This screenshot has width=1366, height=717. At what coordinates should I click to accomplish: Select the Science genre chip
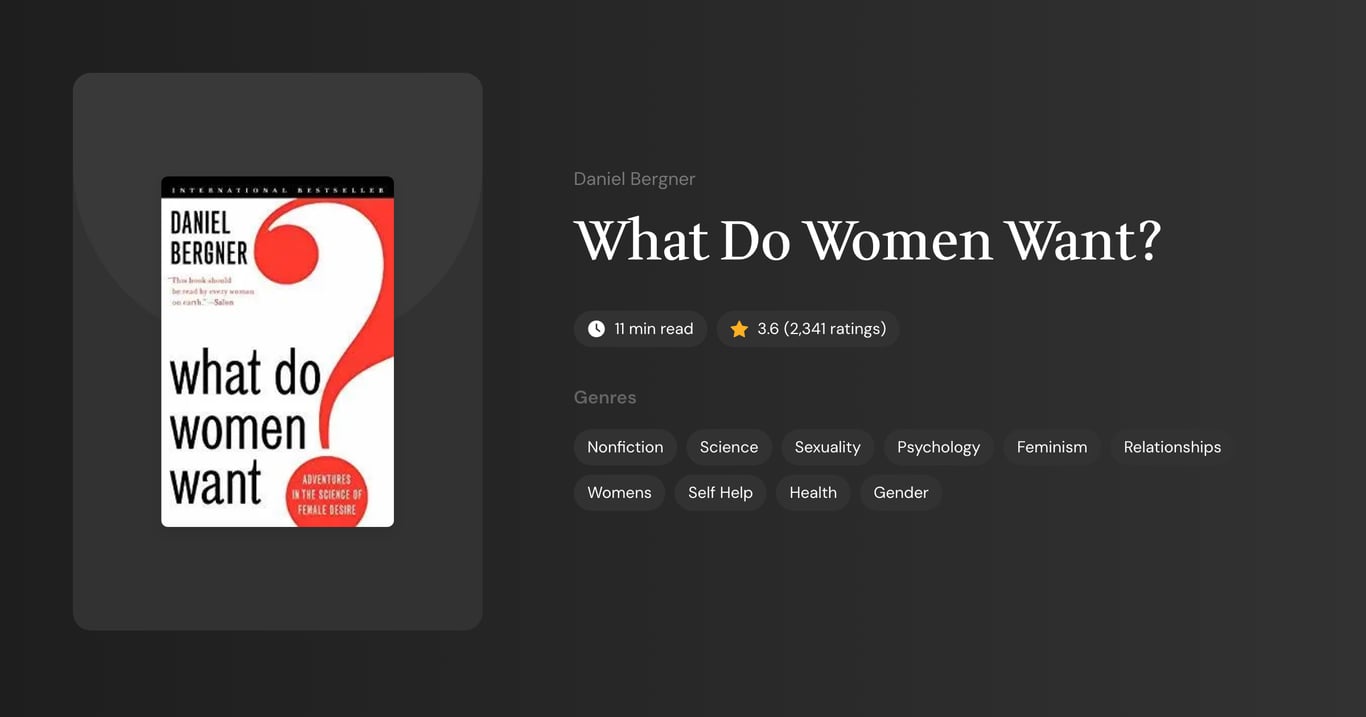pos(728,447)
